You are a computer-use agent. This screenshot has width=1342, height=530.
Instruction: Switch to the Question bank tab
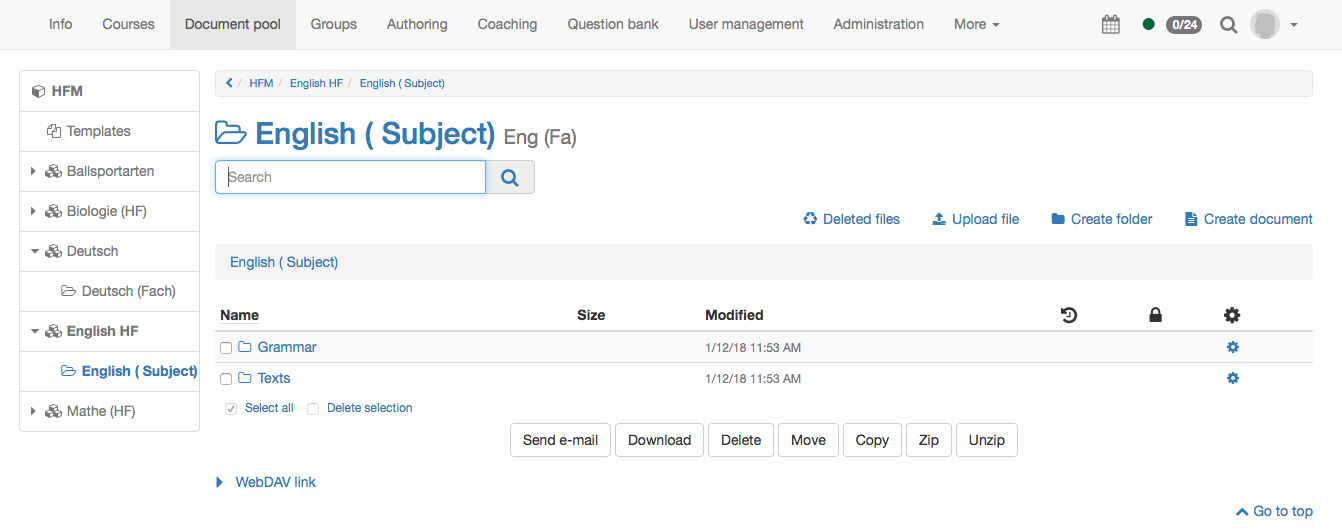(613, 24)
